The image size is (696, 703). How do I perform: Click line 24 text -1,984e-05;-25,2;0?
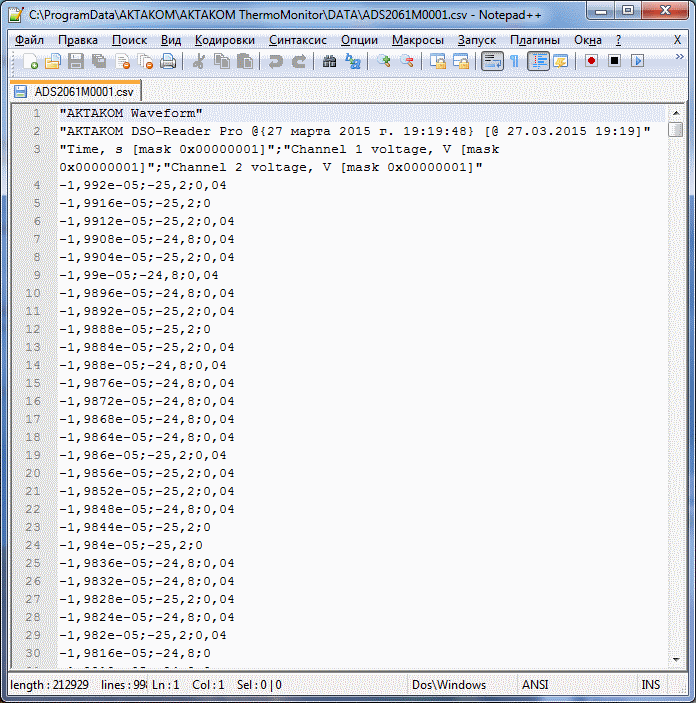[131, 545]
